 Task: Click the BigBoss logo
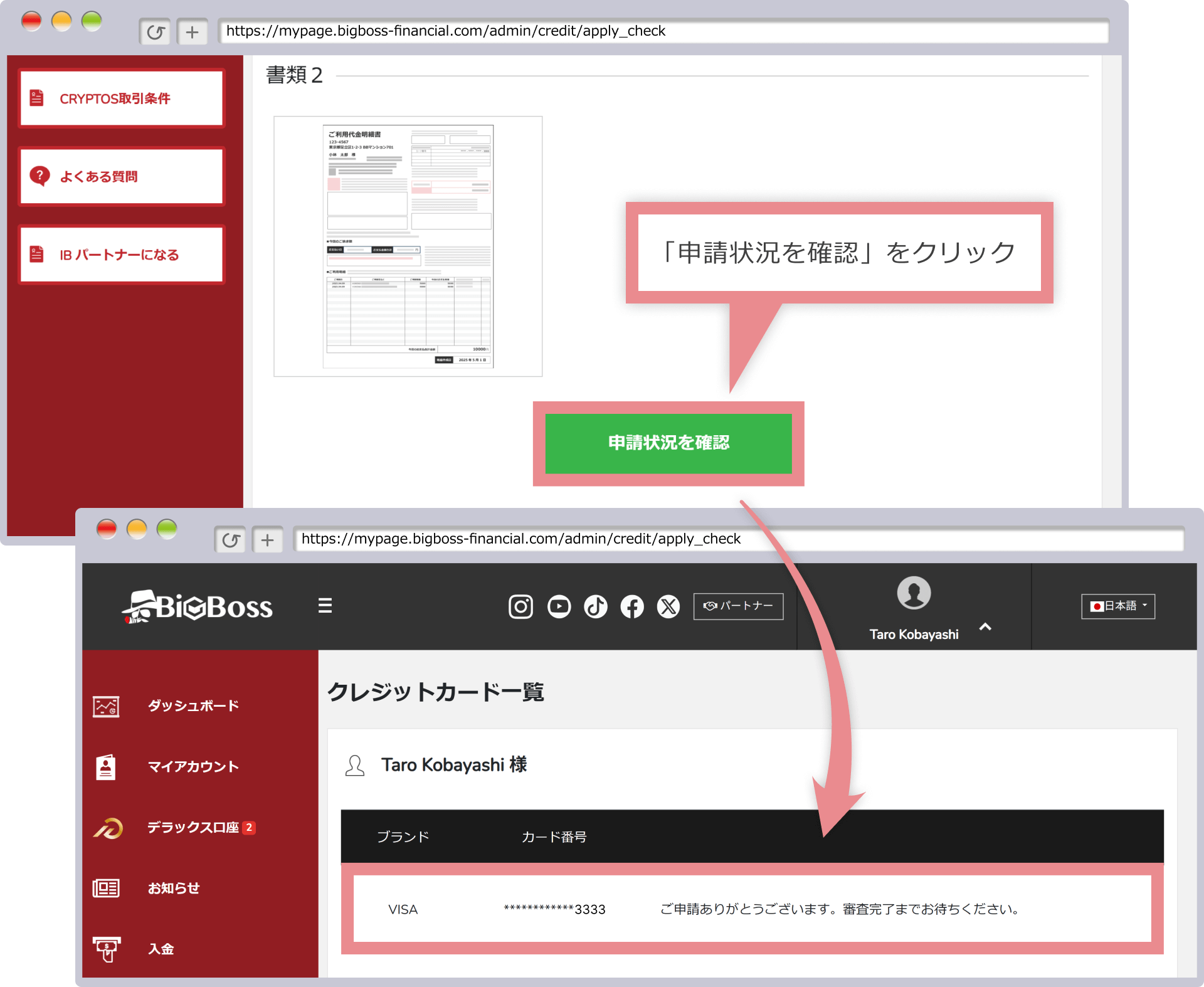(x=198, y=606)
